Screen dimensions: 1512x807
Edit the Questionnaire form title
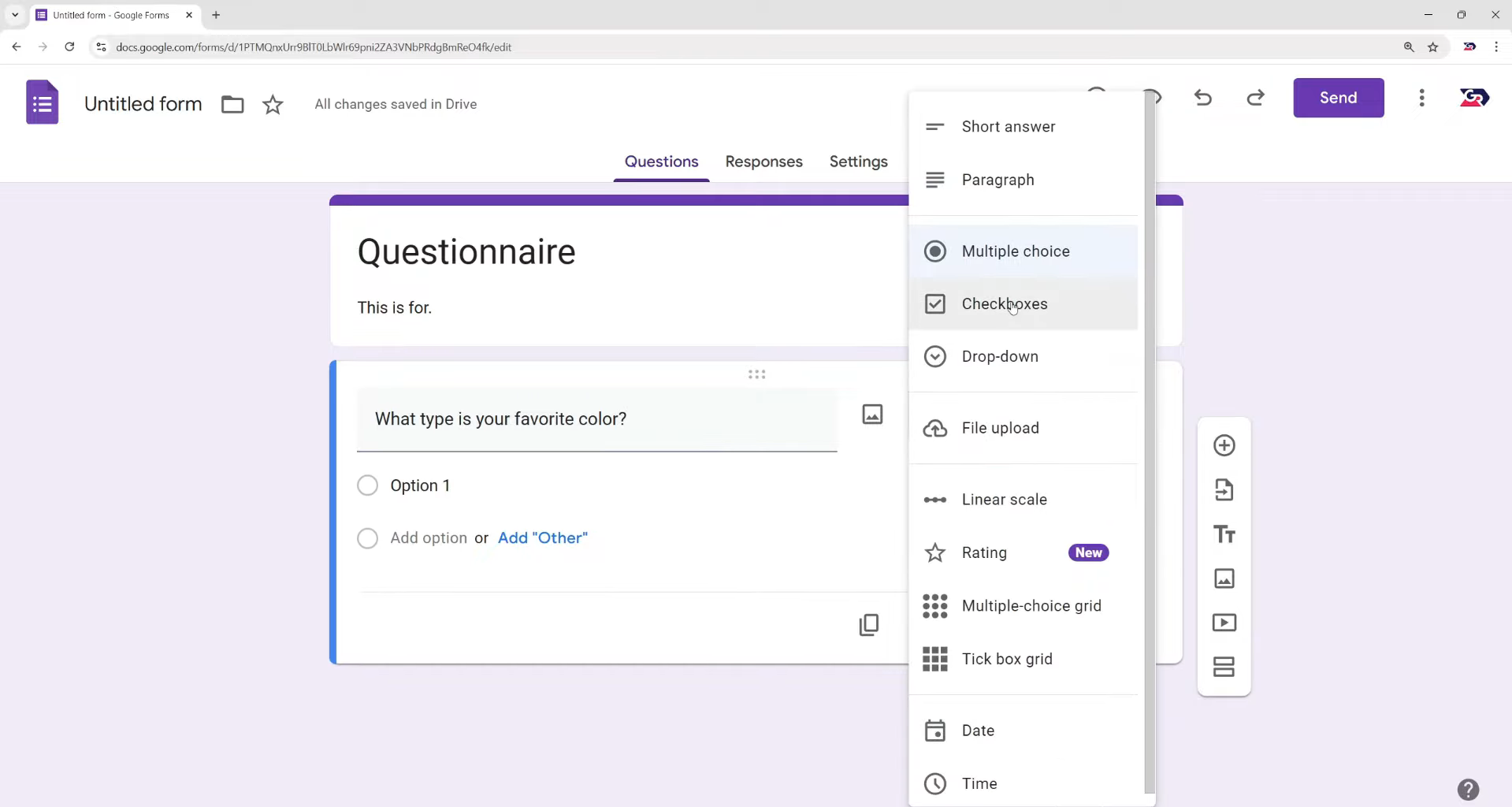(466, 252)
